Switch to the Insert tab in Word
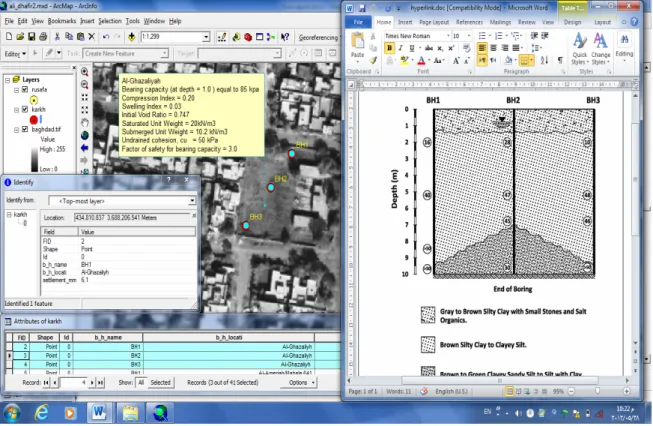This screenshot has height=426, width=653. [405, 22]
